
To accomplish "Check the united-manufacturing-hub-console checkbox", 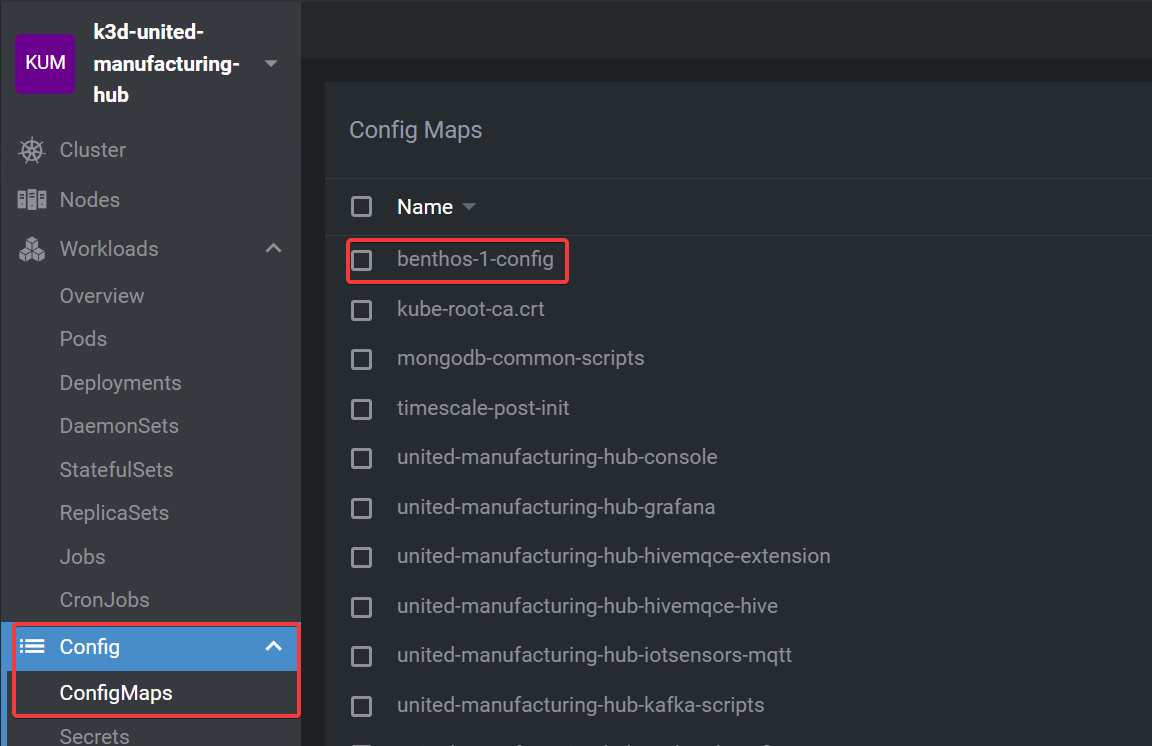I will click(x=361, y=459).
